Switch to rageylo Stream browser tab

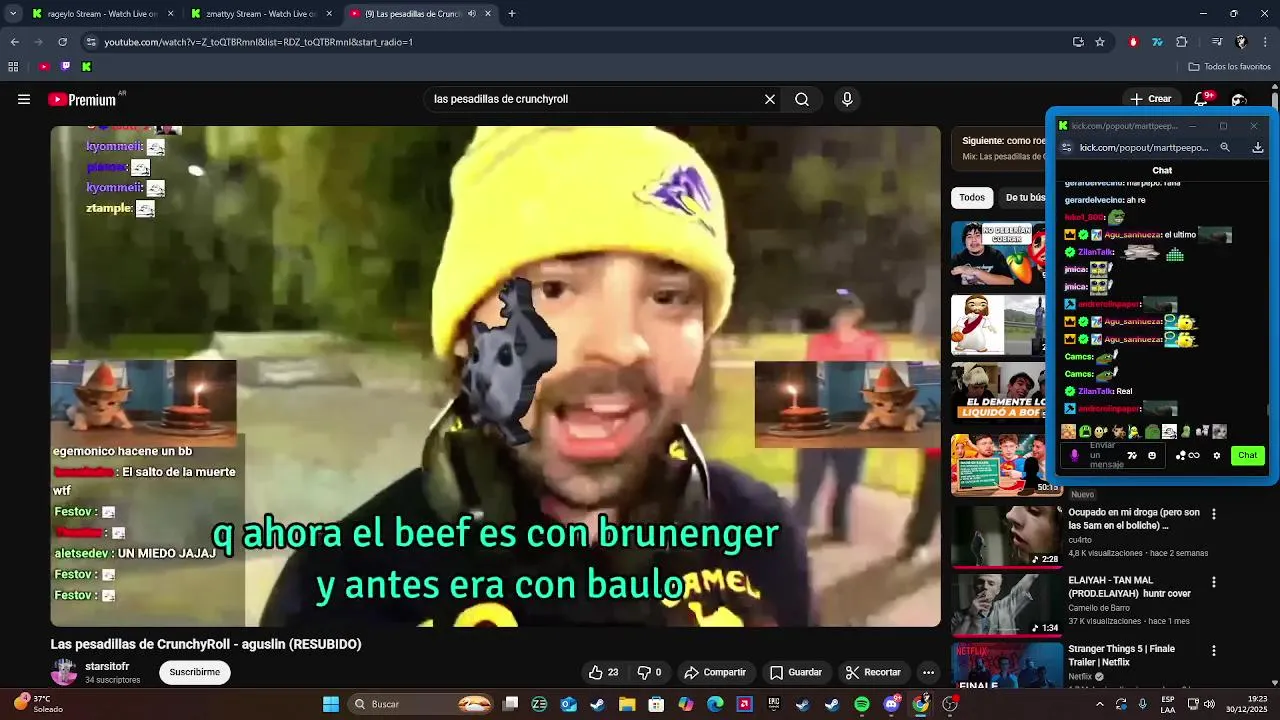coord(101,14)
